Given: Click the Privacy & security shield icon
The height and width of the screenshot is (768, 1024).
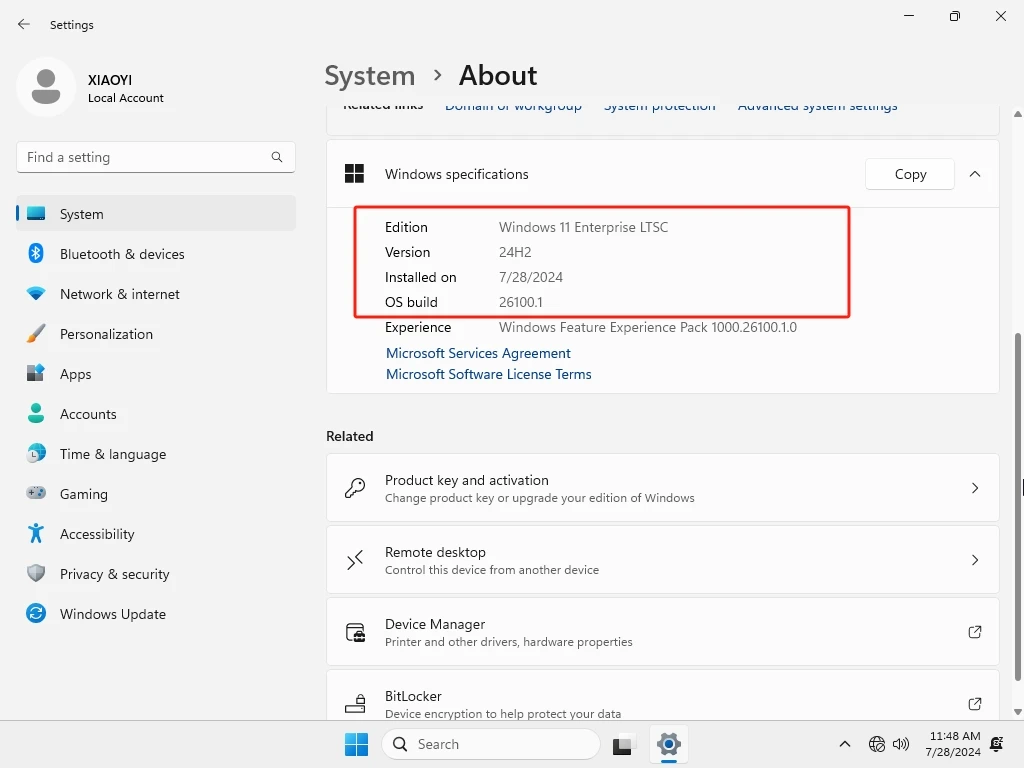Looking at the screenshot, I should coord(36,573).
